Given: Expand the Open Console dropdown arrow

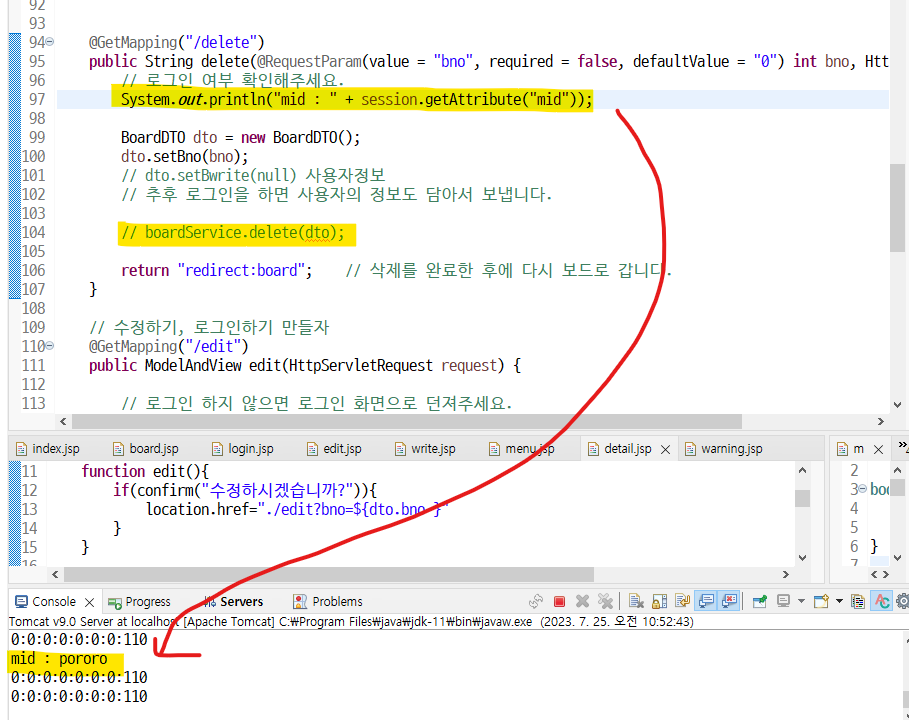Looking at the screenshot, I should pos(839,601).
